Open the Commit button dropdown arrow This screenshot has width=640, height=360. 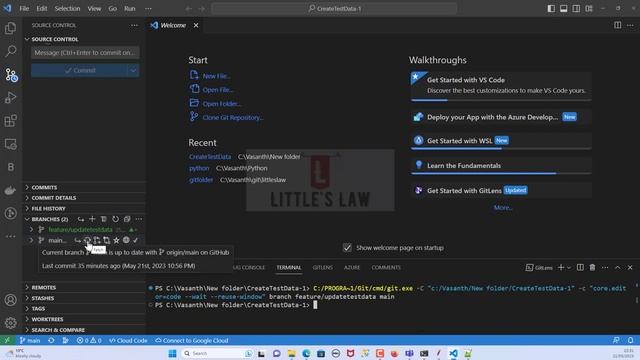click(133, 70)
